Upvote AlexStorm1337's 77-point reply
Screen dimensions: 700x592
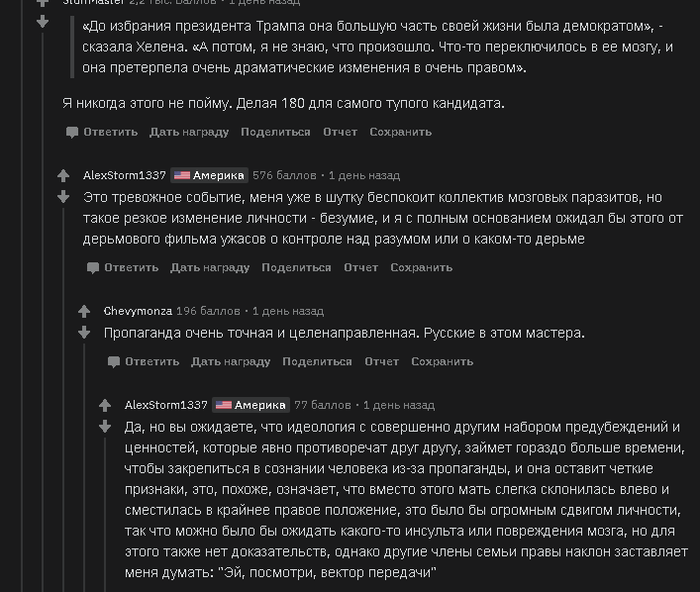tap(105, 405)
